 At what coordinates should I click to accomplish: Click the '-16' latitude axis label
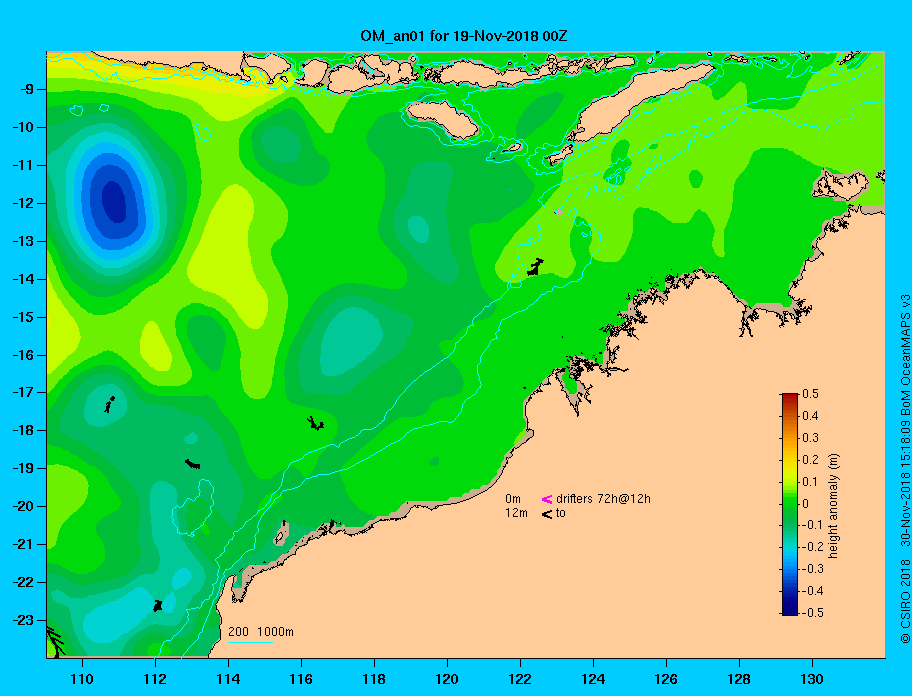coord(22,355)
